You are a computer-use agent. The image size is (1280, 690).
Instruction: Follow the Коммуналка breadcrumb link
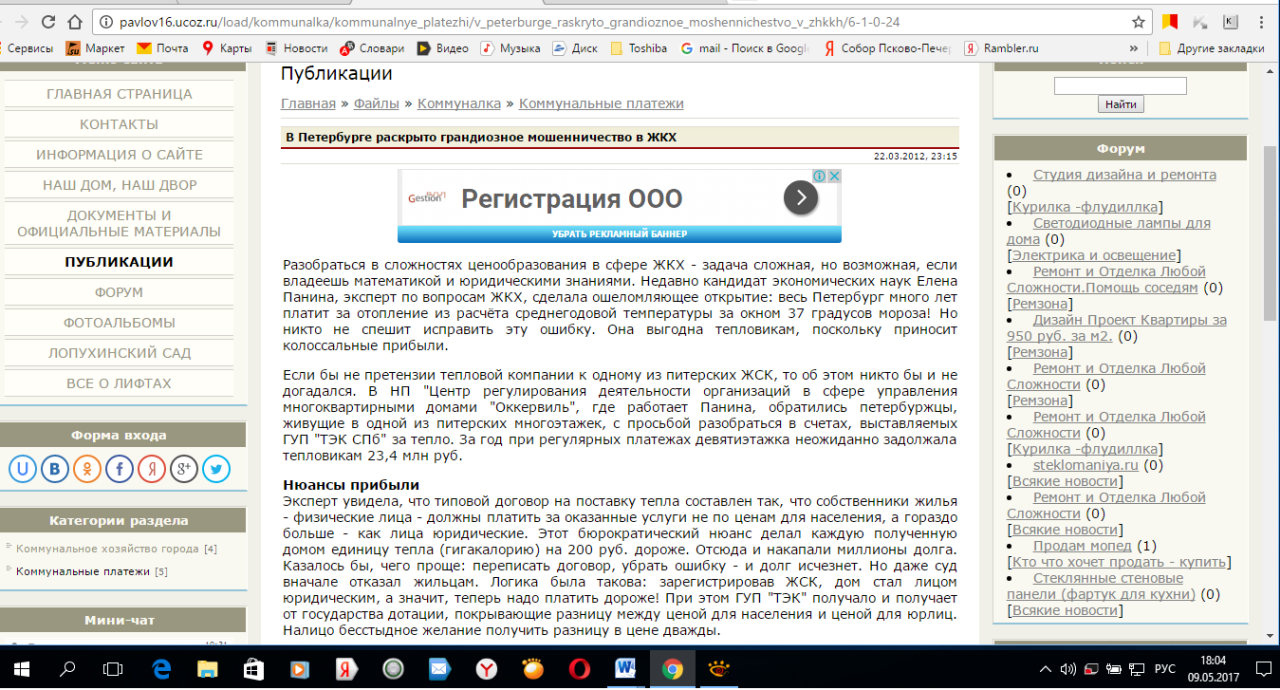459,103
